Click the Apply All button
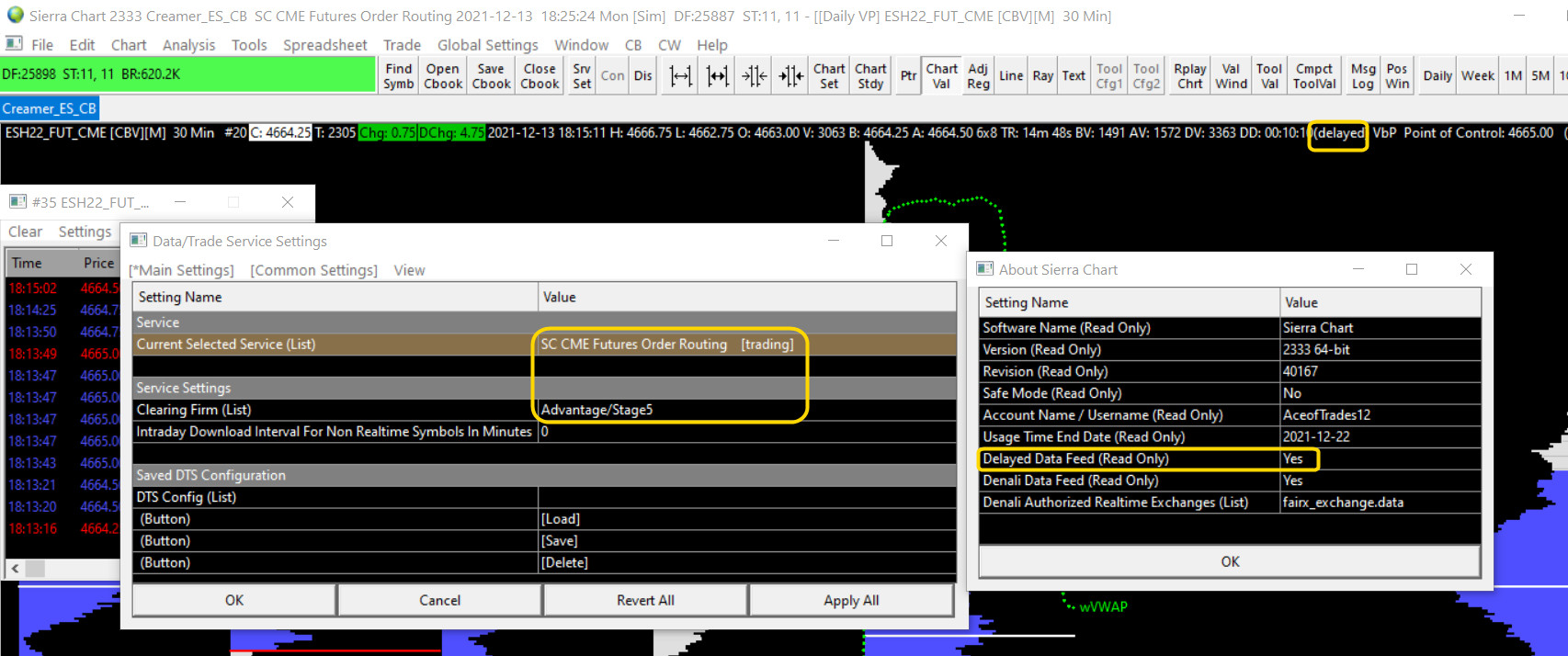The height and width of the screenshot is (656, 1568). pos(851,600)
